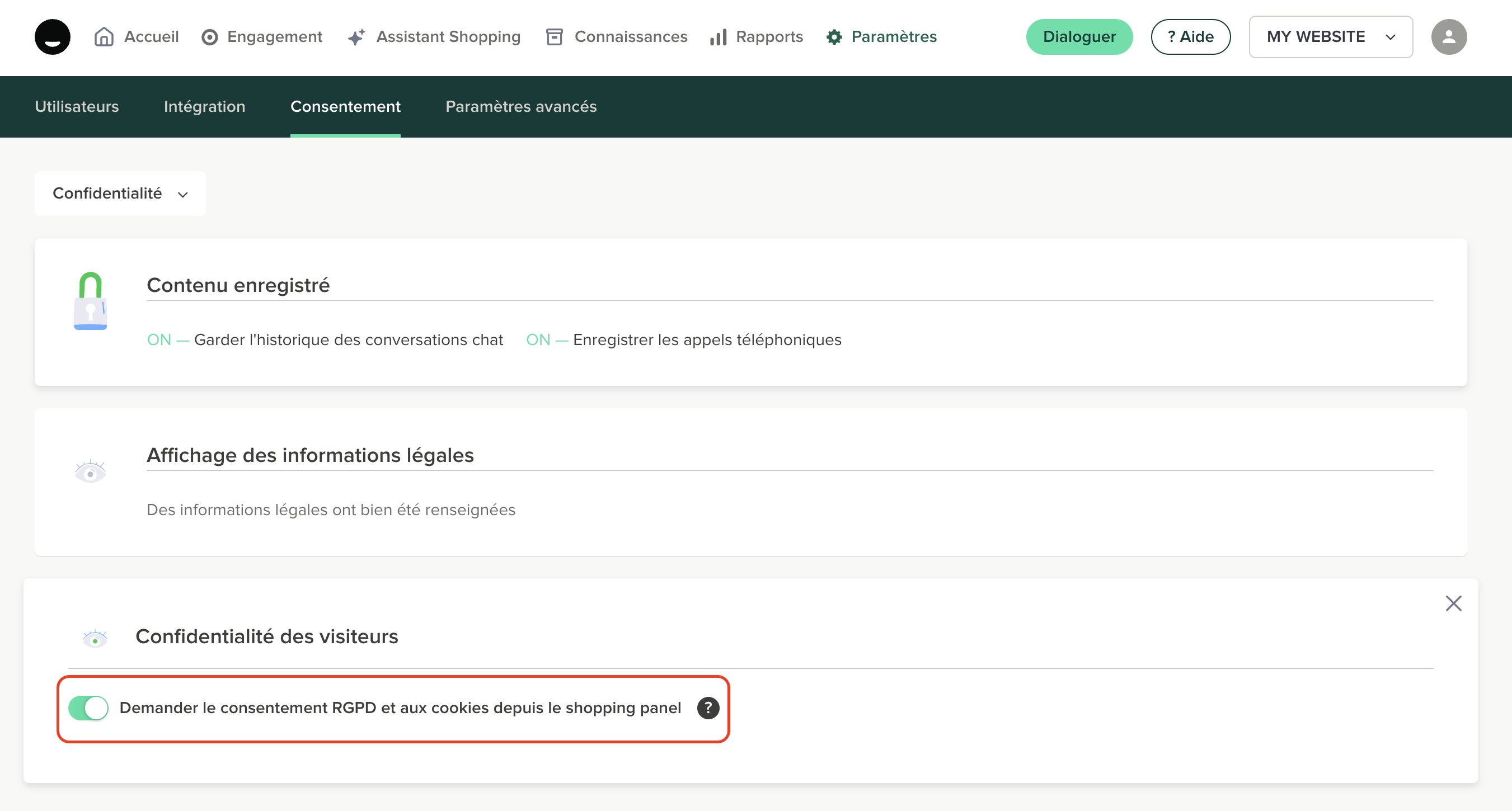This screenshot has width=1512, height=811.
Task: Click the Connaissances archive box icon
Action: pos(554,37)
